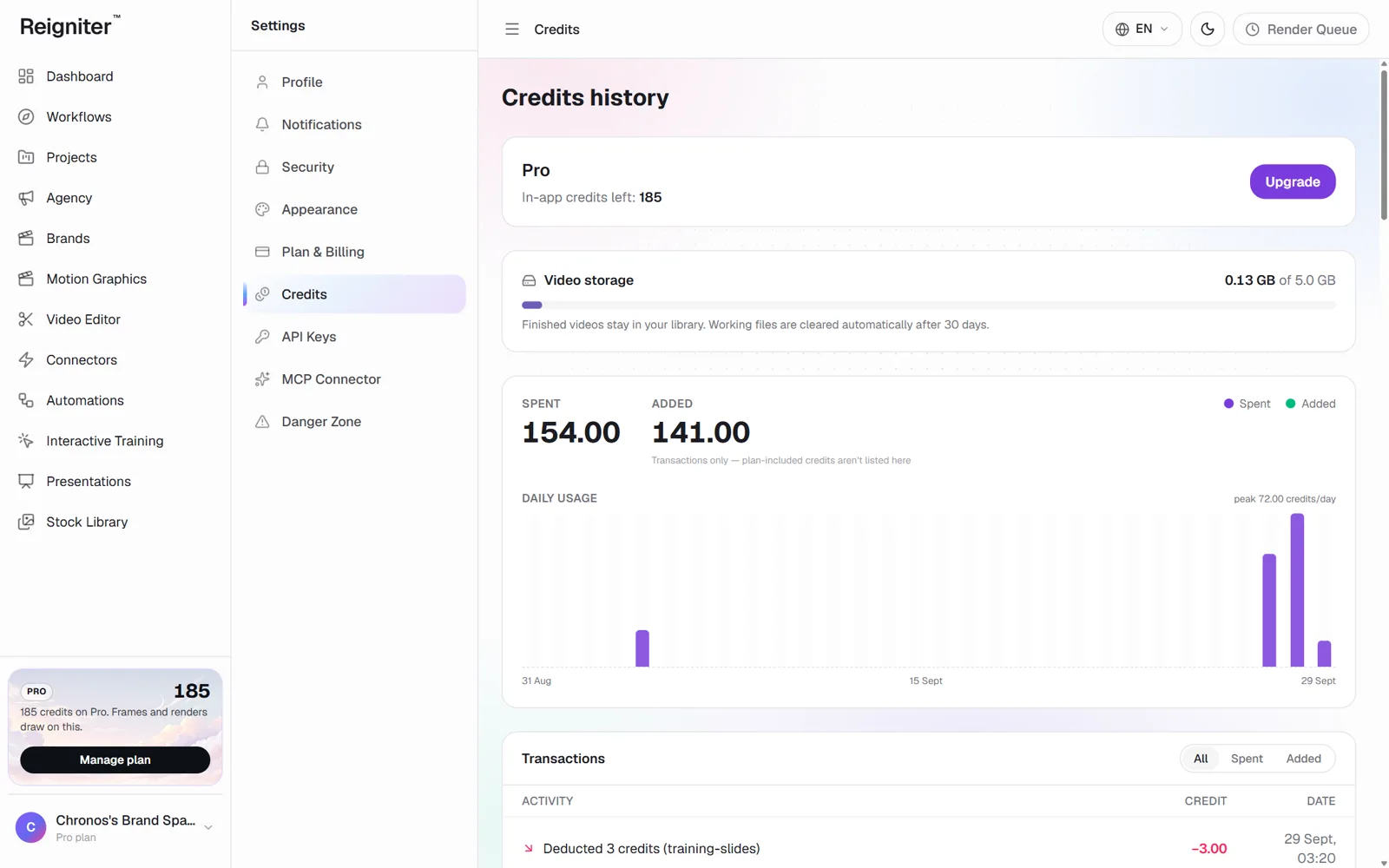The height and width of the screenshot is (868, 1389).
Task: Select the Spent transactions filter tab
Action: 1247,759
